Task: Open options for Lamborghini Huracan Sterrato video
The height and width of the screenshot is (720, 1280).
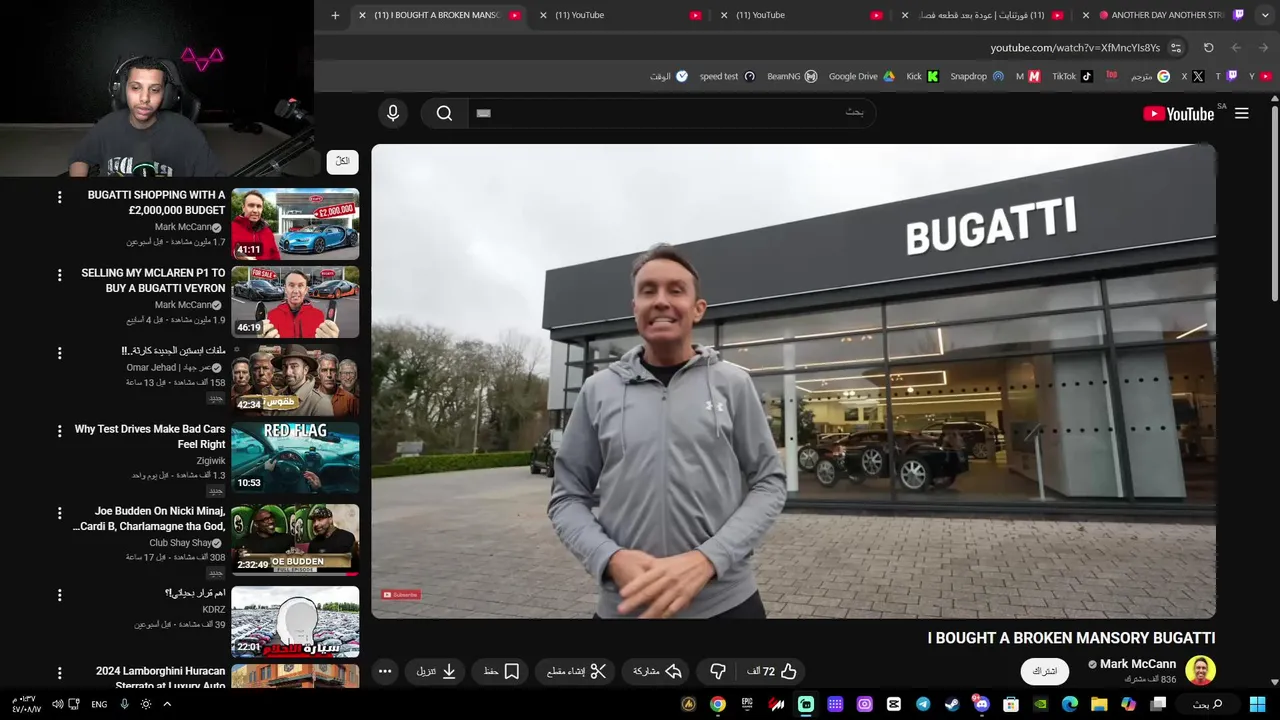Action: point(59,673)
